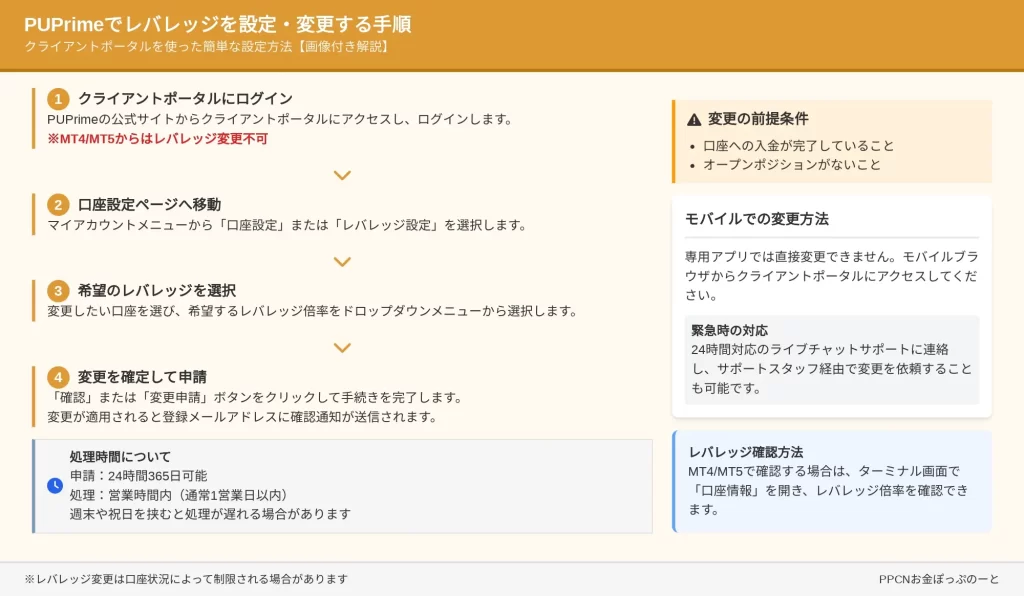Image resolution: width=1024 pixels, height=596 pixels.
Task: Click the footer credit PPCNお金ぽっぷのーと
Action: point(938,579)
